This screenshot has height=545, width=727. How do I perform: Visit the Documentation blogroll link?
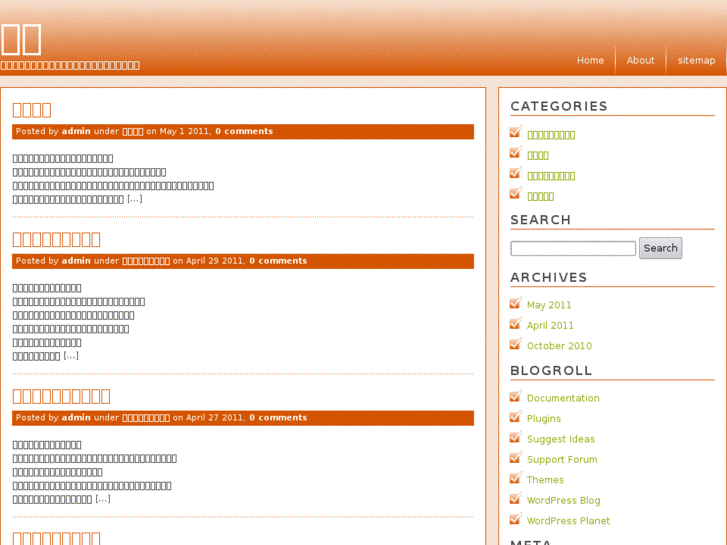click(x=563, y=398)
